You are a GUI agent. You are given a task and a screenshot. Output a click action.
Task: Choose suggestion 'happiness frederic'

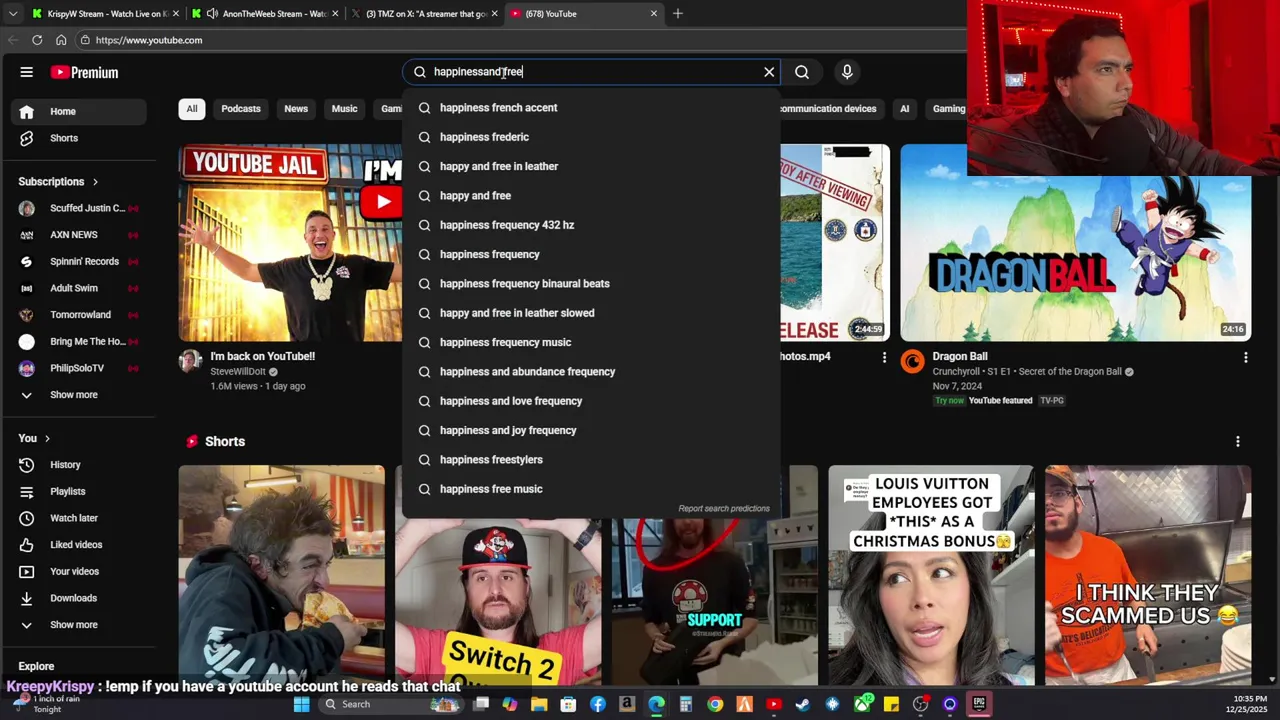tap(591, 137)
